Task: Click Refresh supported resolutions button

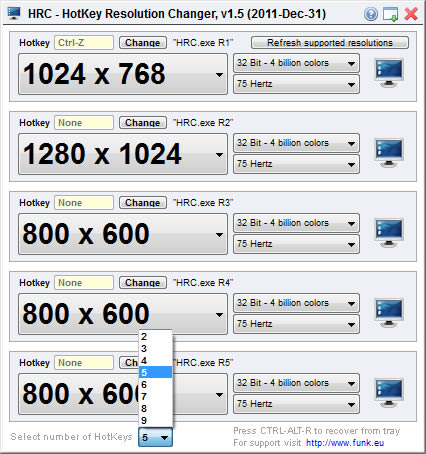Action: point(330,43)
